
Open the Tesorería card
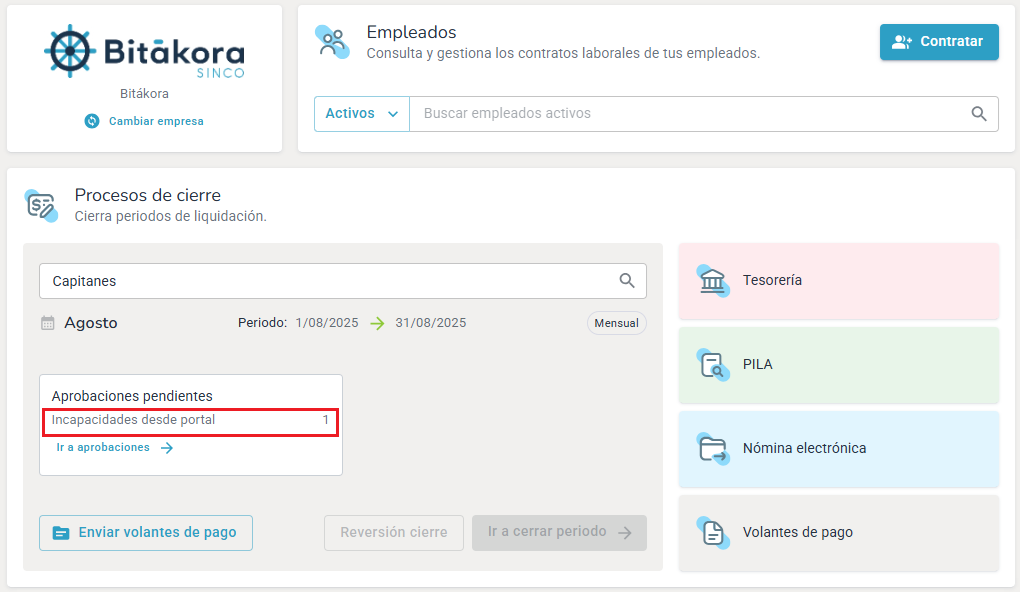[838, 281]
